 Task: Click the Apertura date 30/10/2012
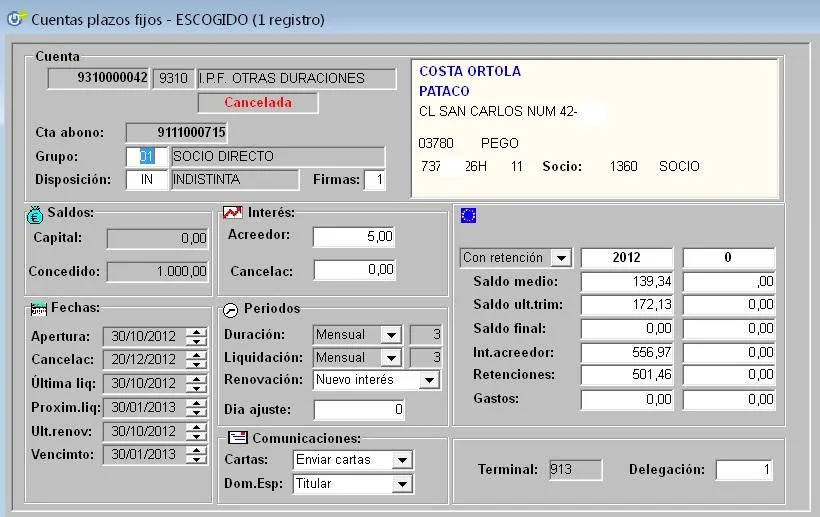[144, 336]
